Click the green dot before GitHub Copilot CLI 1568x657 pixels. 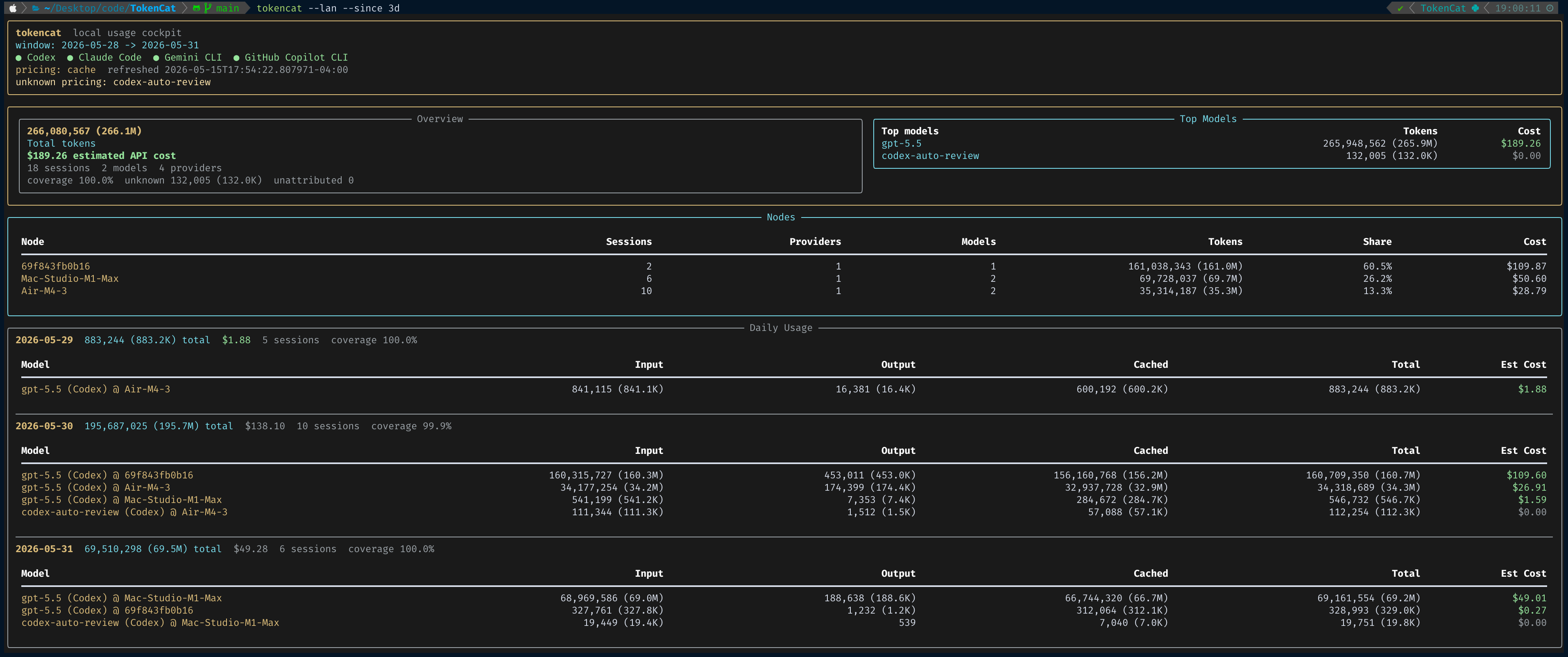[236, 58]
